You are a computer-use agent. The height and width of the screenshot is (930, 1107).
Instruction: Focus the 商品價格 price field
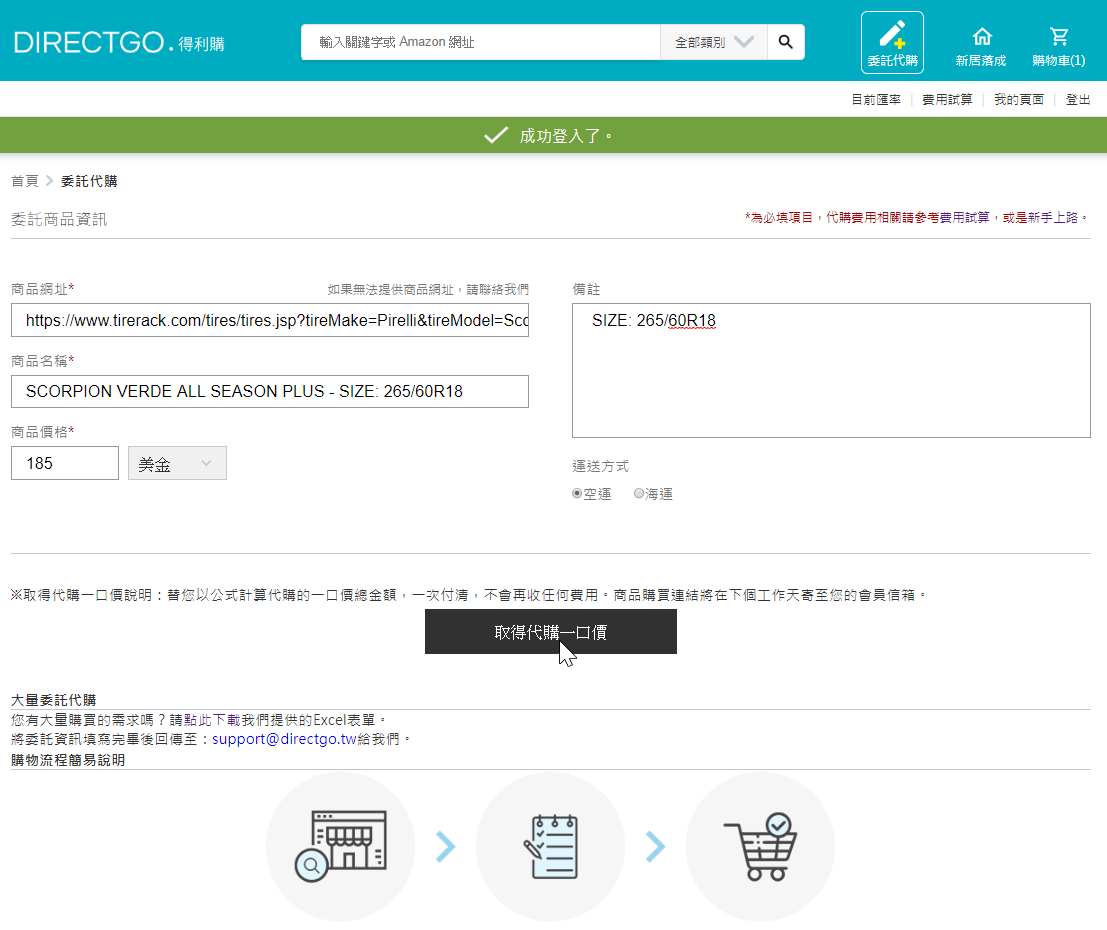[x=65, y=463]
